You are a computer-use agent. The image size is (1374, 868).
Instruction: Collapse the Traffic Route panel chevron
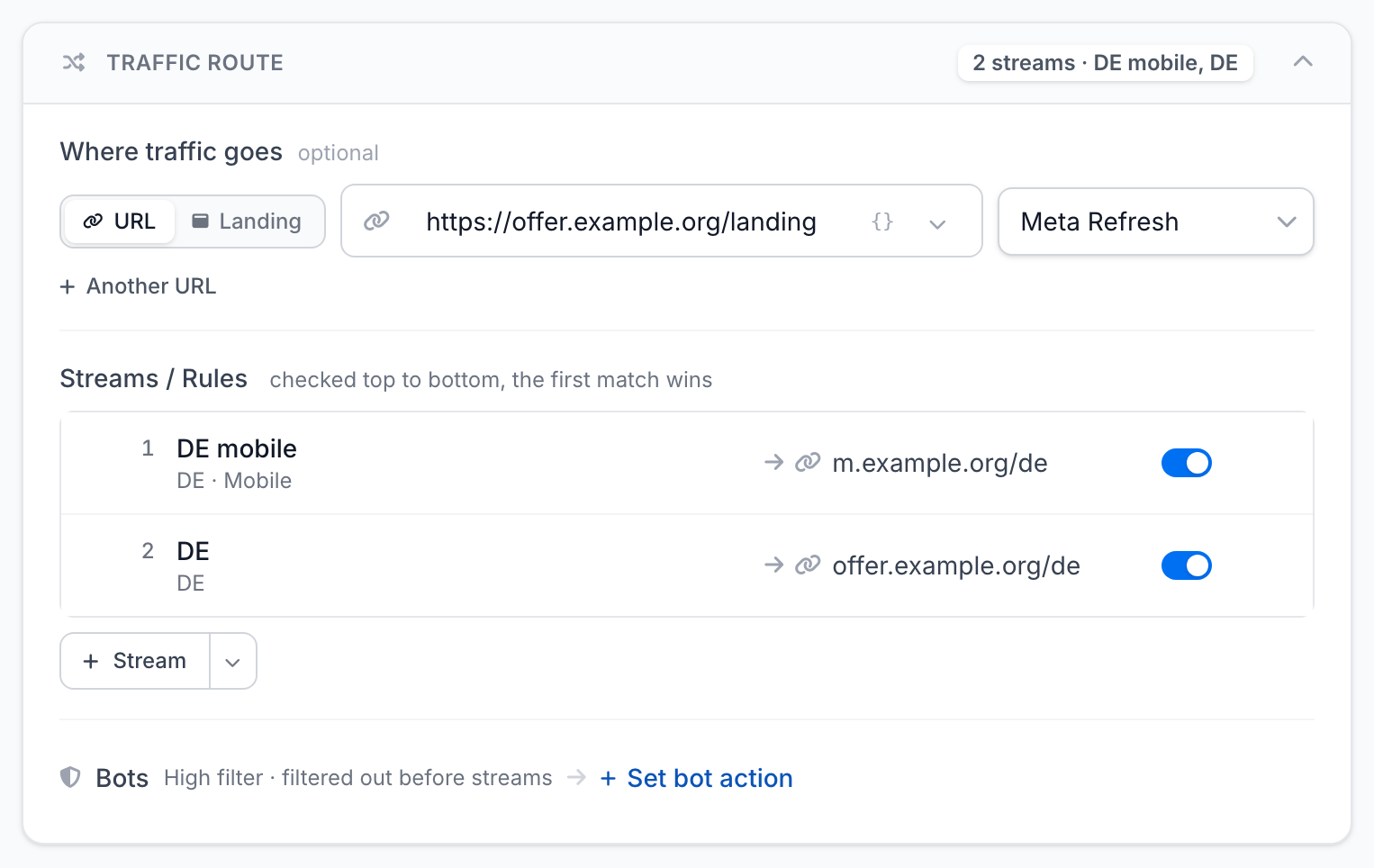coord(1302,62)
